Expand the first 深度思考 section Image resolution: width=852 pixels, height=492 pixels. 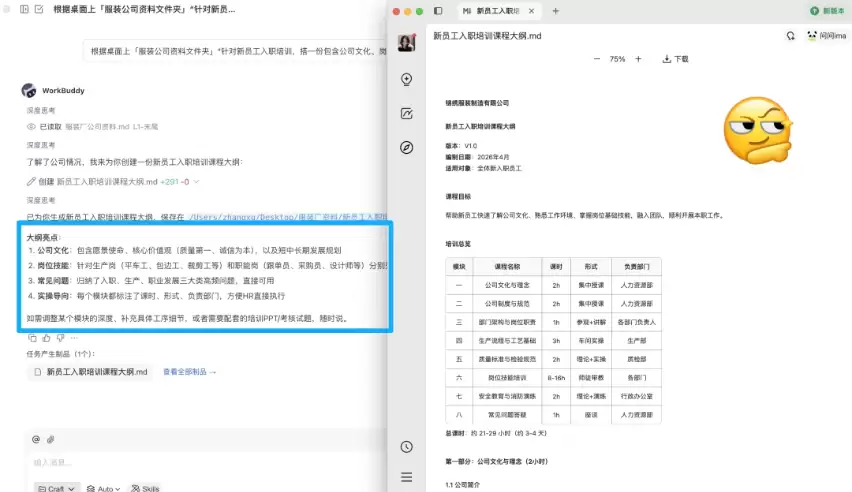click(x=41, y=110)
